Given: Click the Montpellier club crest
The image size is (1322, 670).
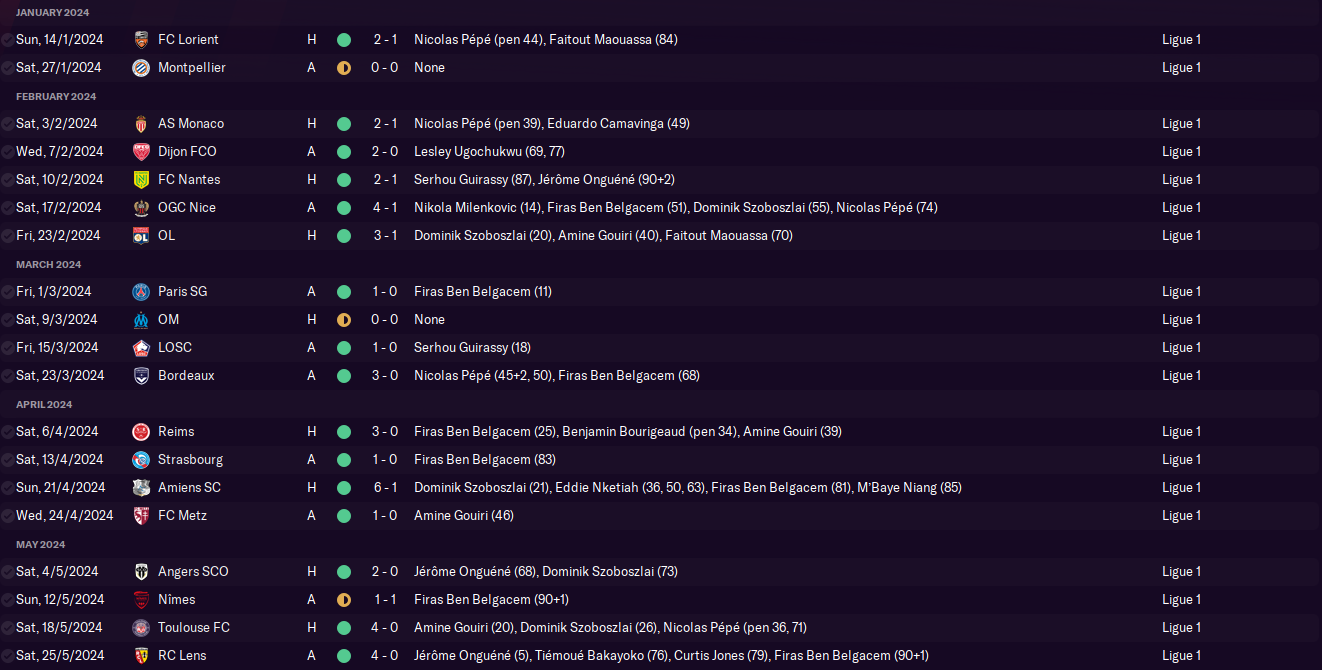Looking at the screenshot, I should 141,68.
